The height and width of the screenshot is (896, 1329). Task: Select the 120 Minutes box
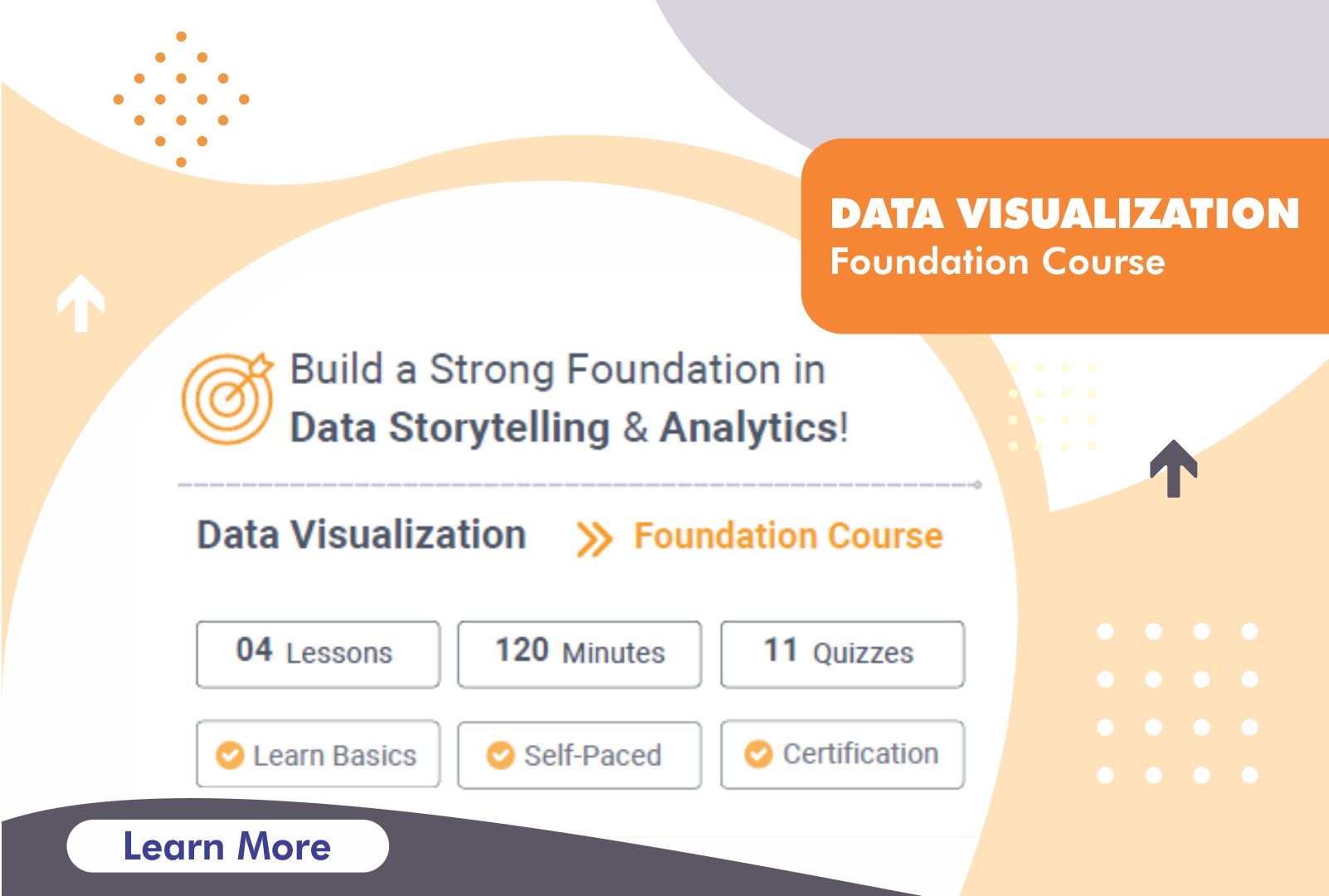579,654
